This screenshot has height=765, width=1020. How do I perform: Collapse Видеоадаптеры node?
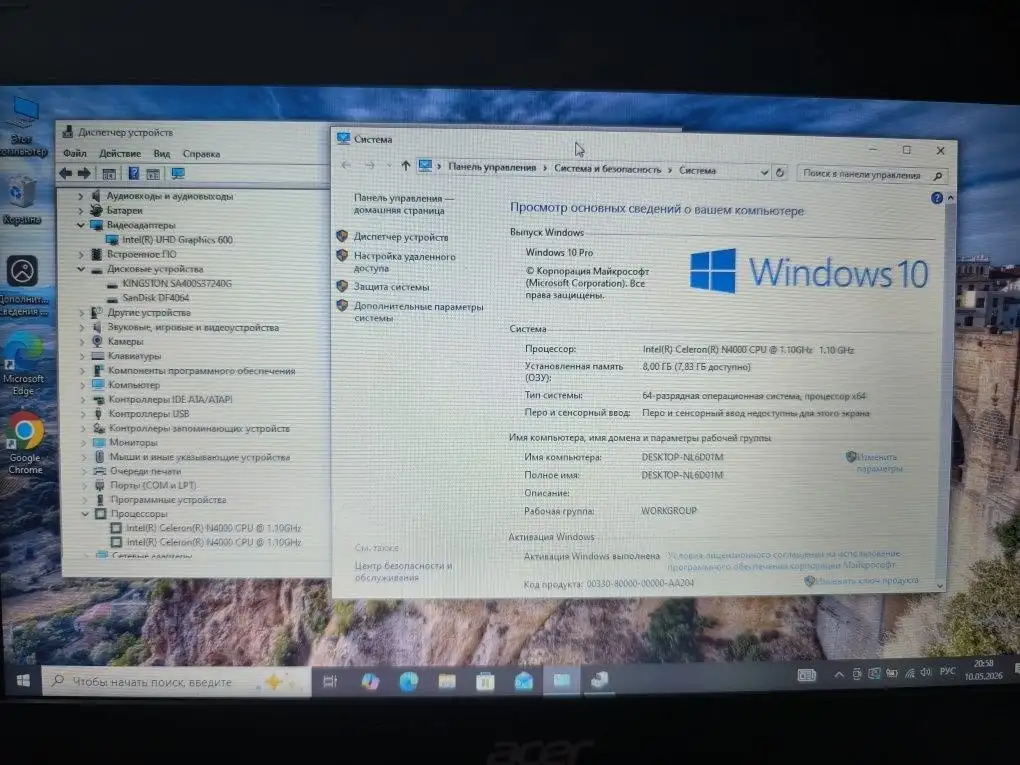pos(81,225)
